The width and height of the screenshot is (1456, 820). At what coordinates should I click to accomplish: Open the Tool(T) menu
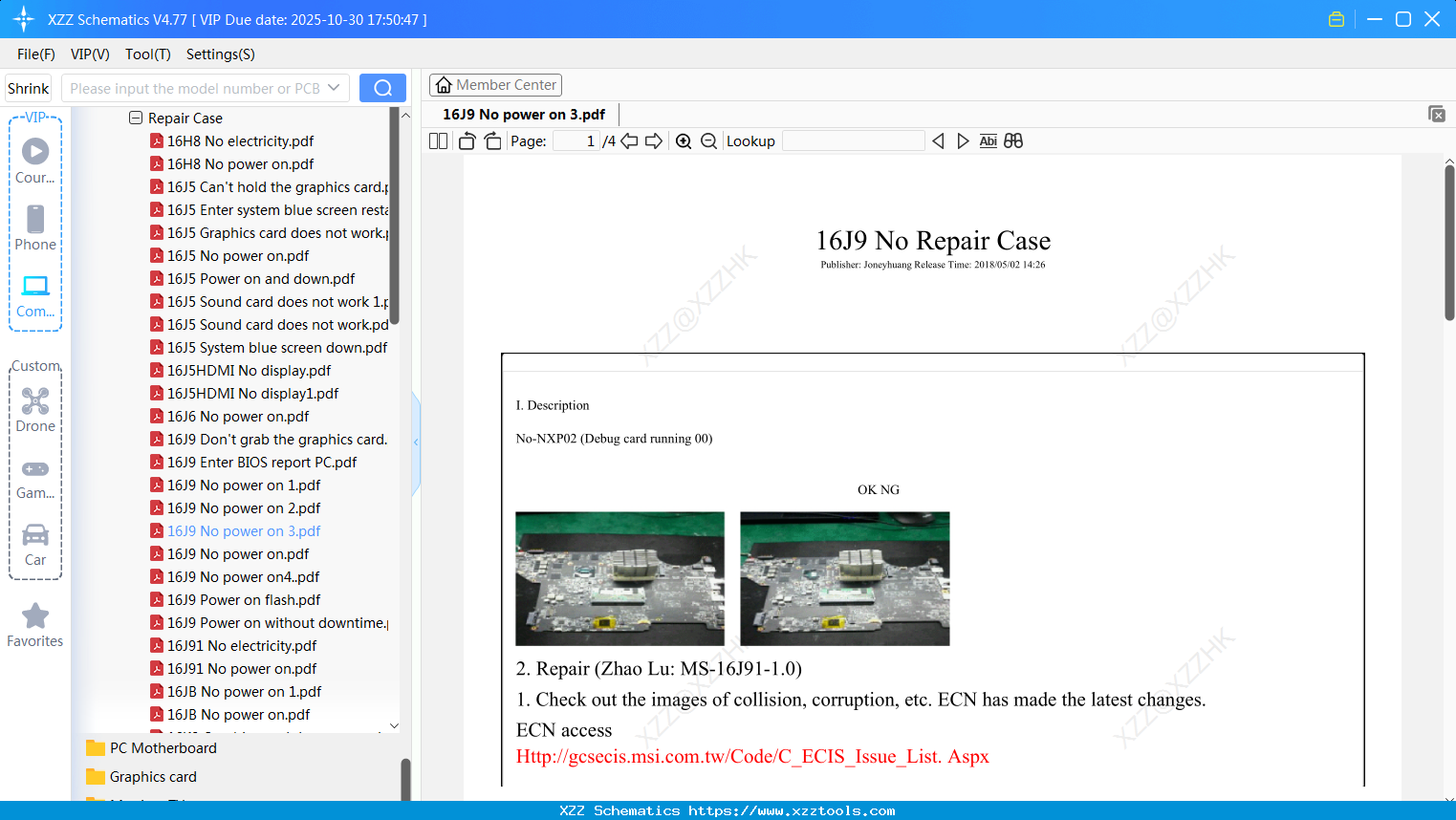click(x=148, y=54)
